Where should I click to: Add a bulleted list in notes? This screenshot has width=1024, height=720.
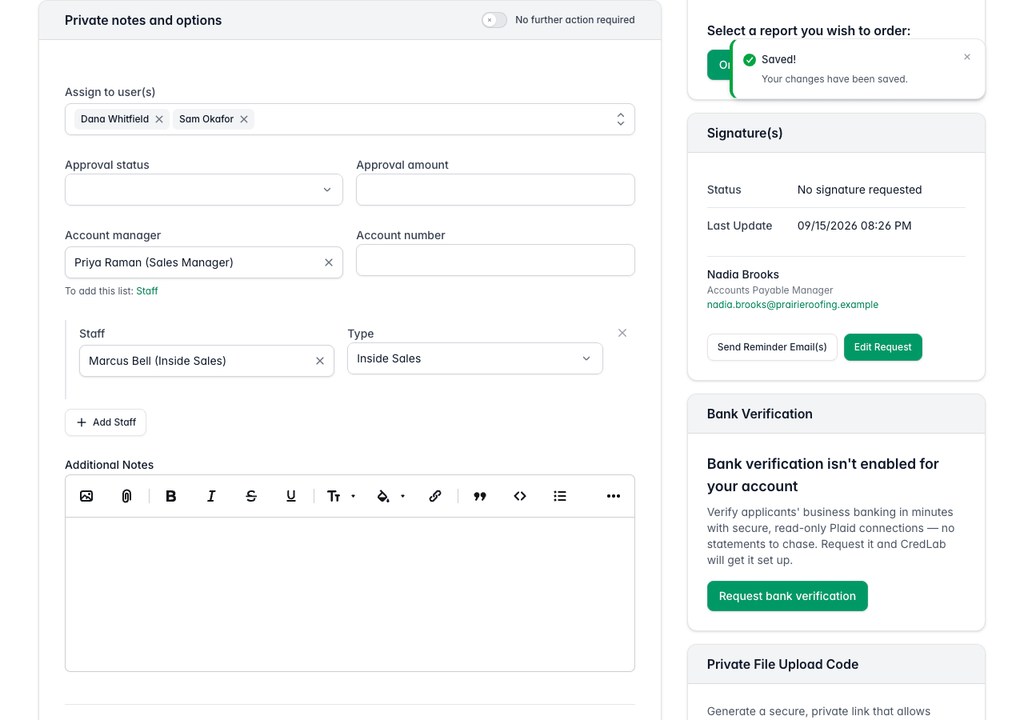[x=560, y=496]
